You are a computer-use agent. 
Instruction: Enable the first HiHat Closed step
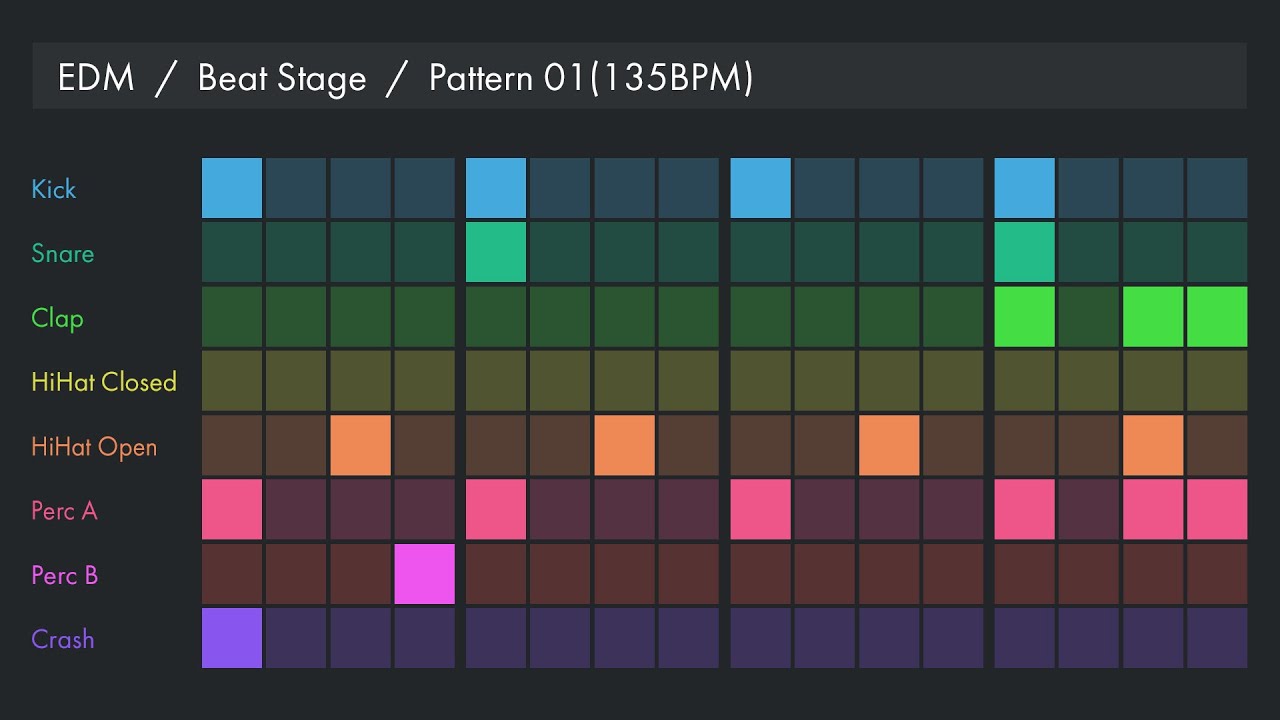[232, 381]
